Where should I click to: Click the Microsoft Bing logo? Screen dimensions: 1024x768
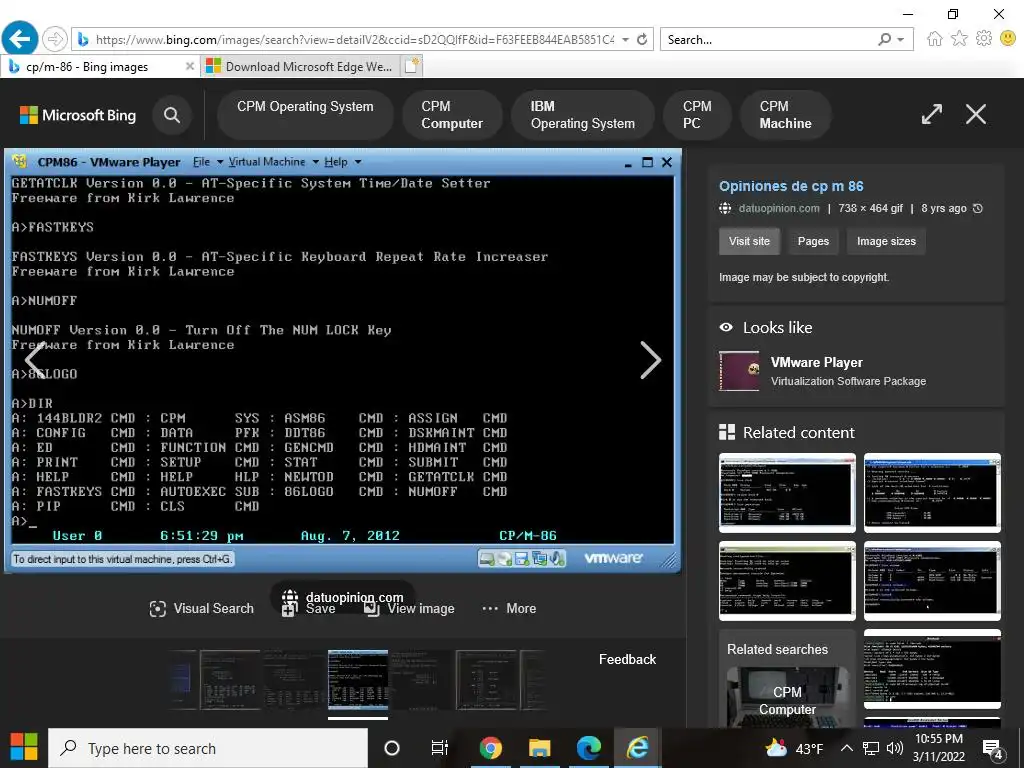tap(78, 115)
